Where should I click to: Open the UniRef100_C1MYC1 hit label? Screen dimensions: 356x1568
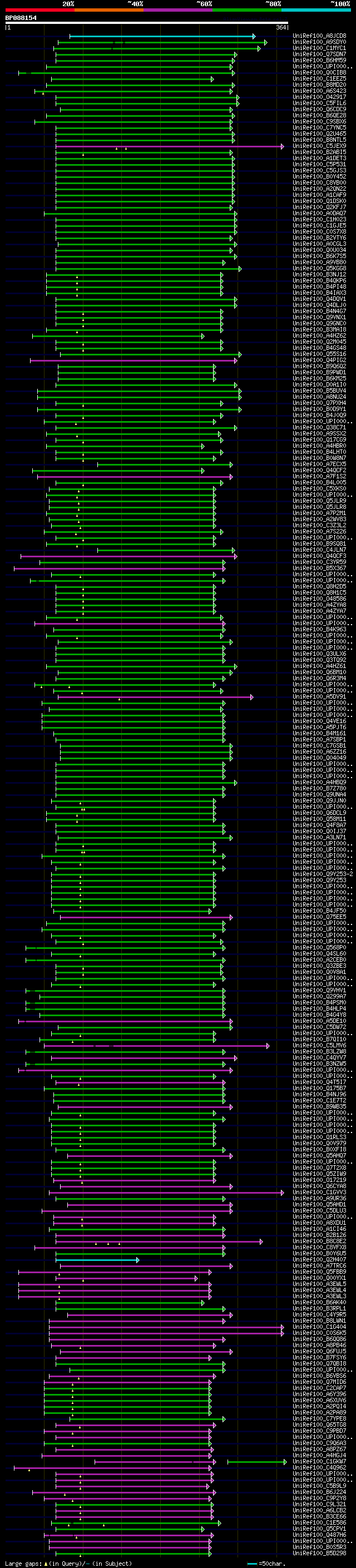pos(319,49)
